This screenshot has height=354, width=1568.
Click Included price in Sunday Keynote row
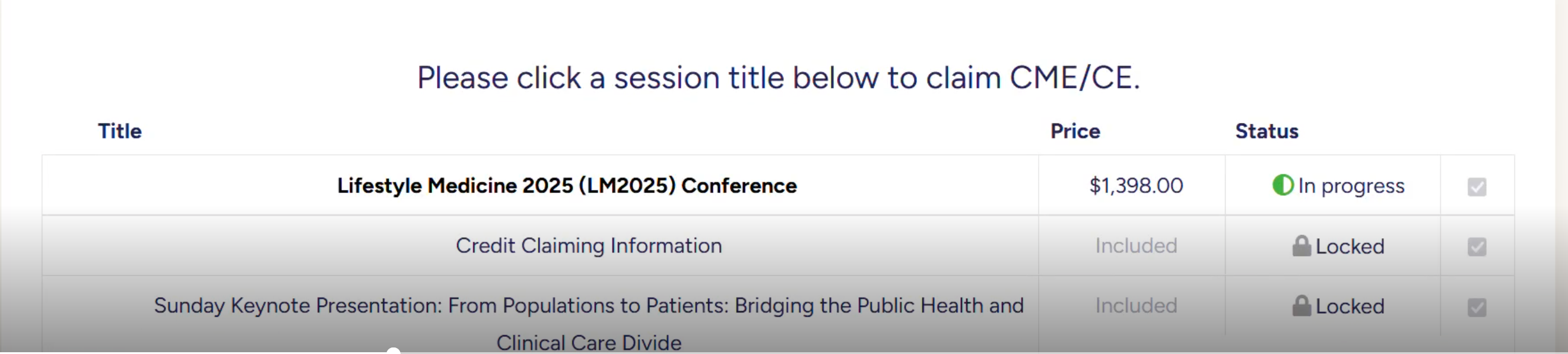[1136, 305]
